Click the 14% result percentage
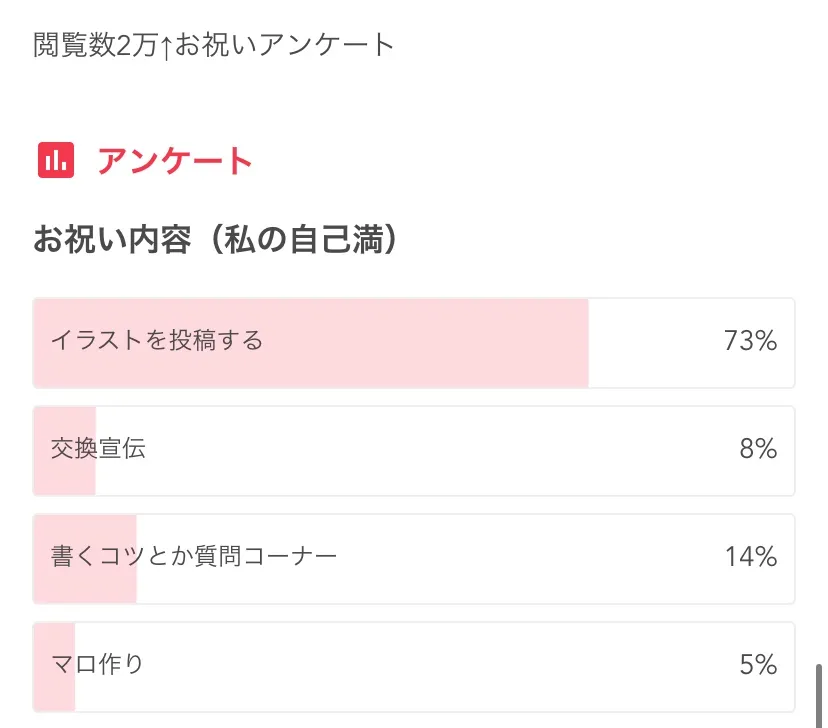The width and height of the screenshot is (828, 728). coord(751,557)
